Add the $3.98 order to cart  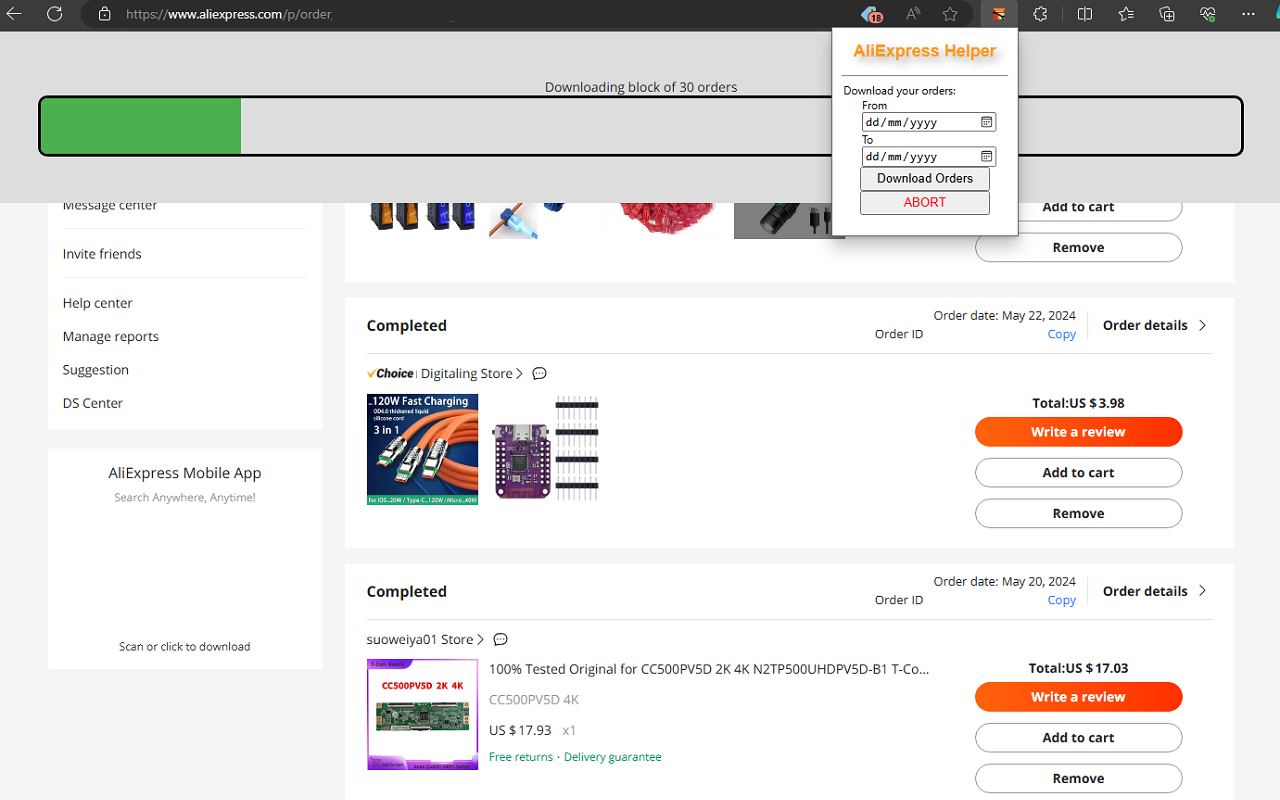[x=1078, y=473]
